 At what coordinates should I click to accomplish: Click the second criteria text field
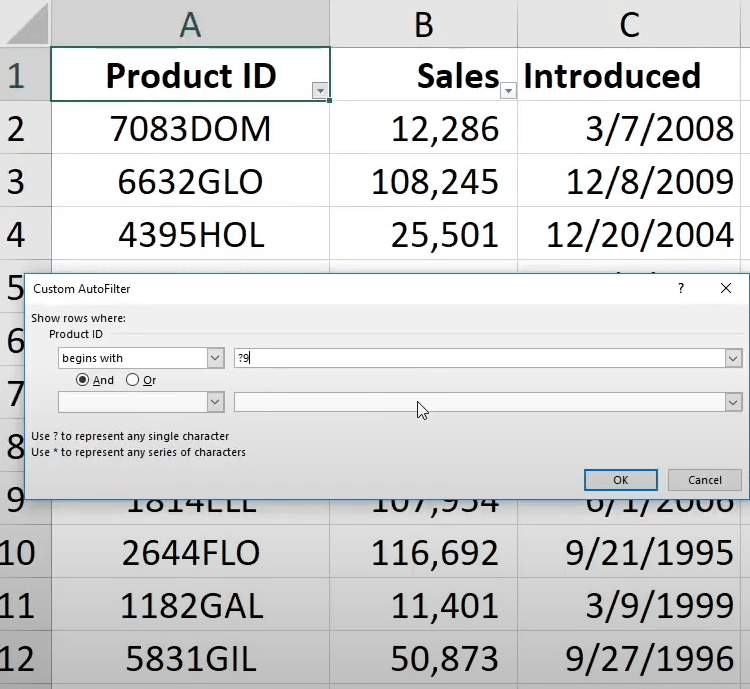pos(480,401)
